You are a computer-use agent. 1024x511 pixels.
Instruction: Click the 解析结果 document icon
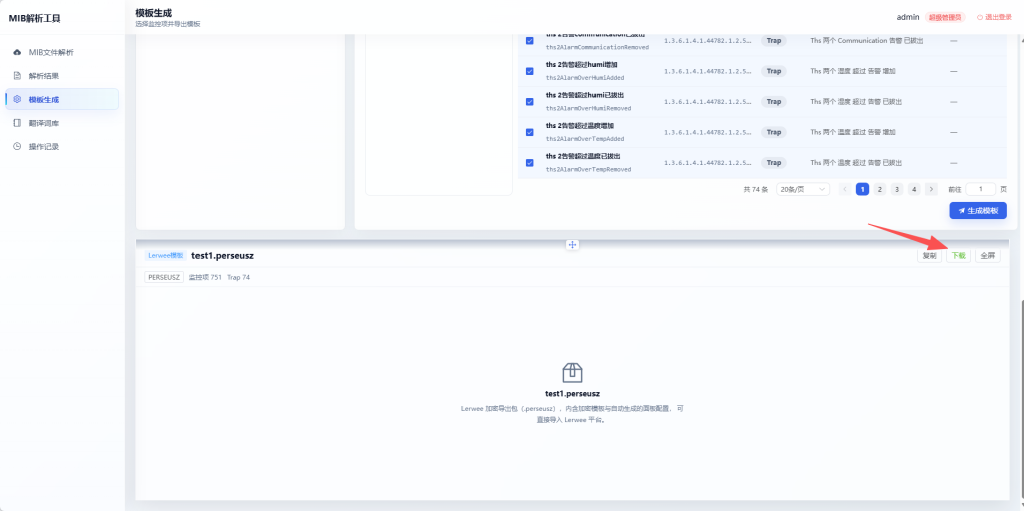click(x=17, y=76)
